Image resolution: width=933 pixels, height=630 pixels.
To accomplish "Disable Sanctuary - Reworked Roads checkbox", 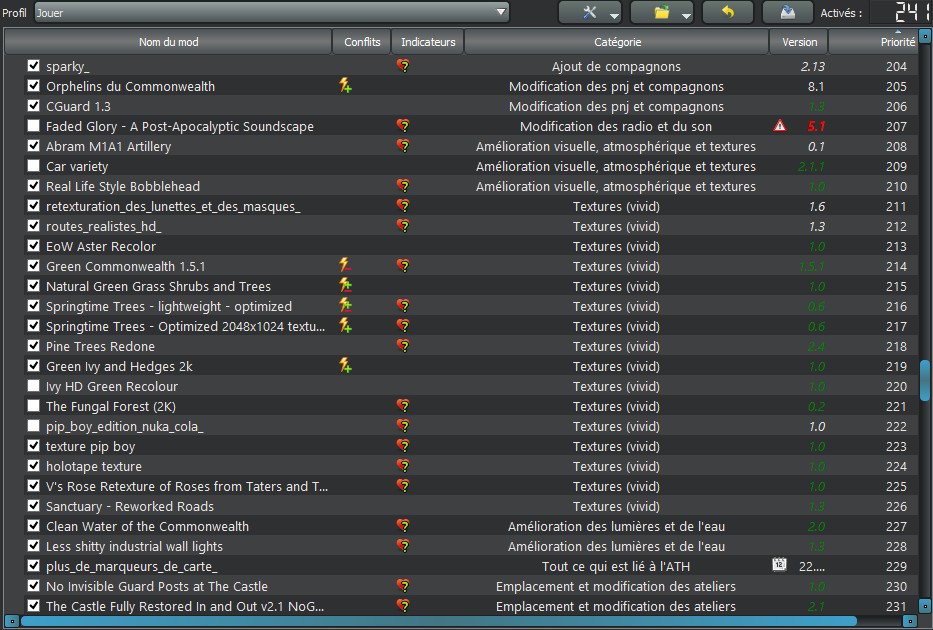I will [x=34, y=506].
